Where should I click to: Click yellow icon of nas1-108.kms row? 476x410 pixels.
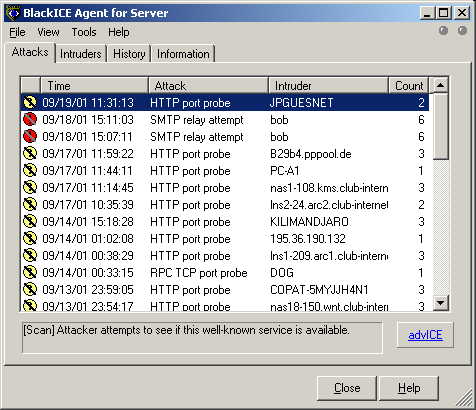[x=30, y=187]
